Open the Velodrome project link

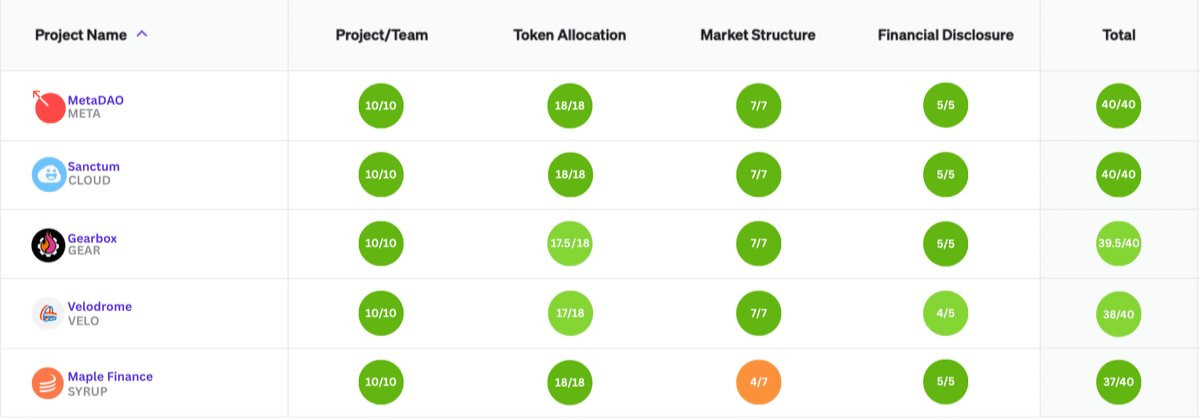pos(100,306)
